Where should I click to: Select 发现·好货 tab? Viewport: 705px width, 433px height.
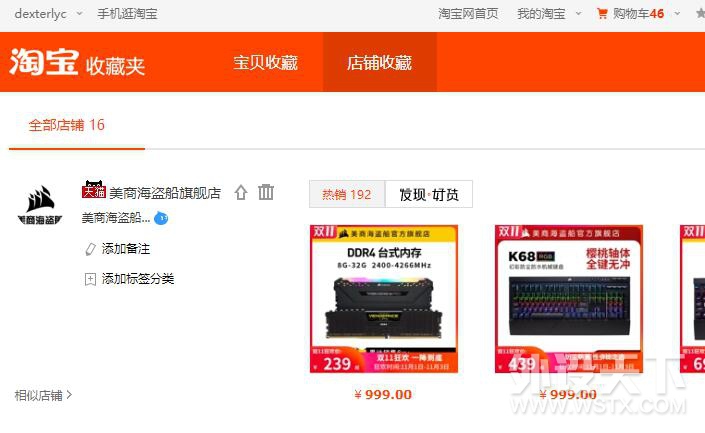click(429, 194)
